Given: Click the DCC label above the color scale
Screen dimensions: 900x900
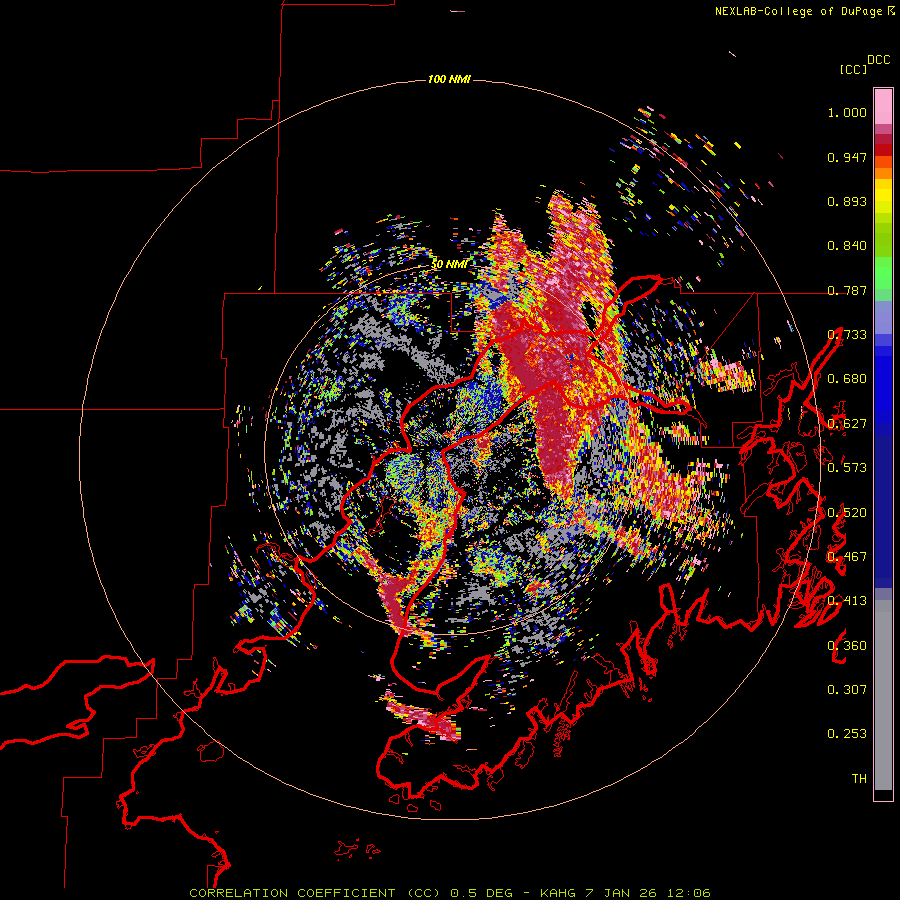Looking at the screenshot, I should (879, 60).
